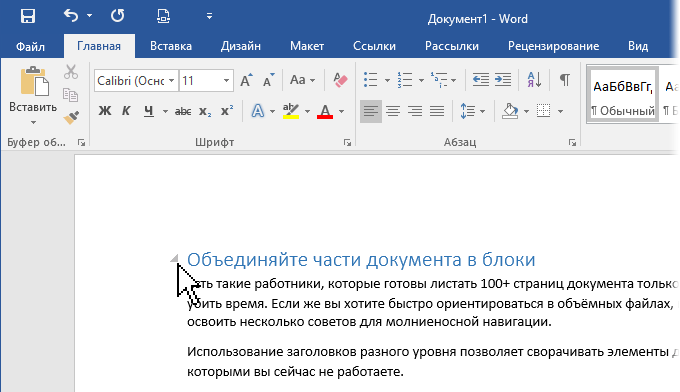
Task: Sort text with the А-Я sort icon
Action: click(x=534, y=80)
